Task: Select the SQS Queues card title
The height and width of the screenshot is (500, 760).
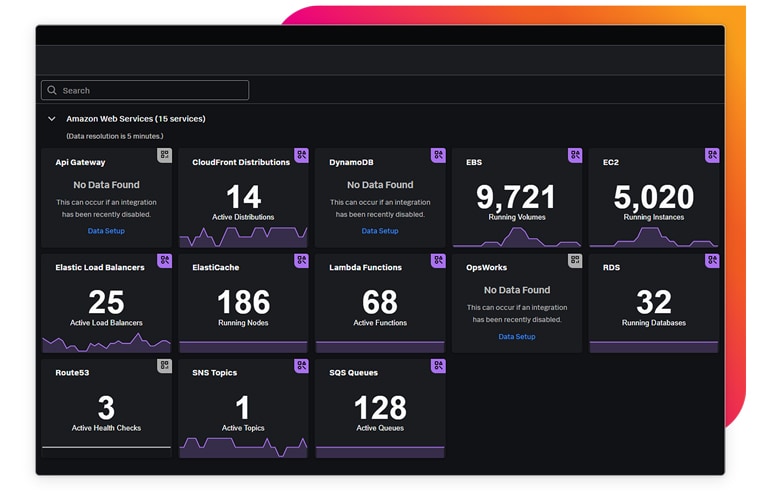Action: pyautogui.click(x=353, y=373)
